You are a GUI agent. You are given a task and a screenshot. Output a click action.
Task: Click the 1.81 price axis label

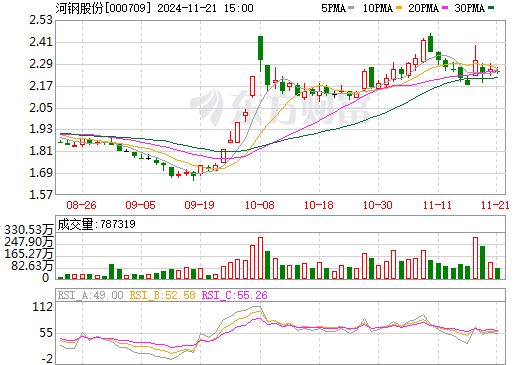[x=41, y=151]
